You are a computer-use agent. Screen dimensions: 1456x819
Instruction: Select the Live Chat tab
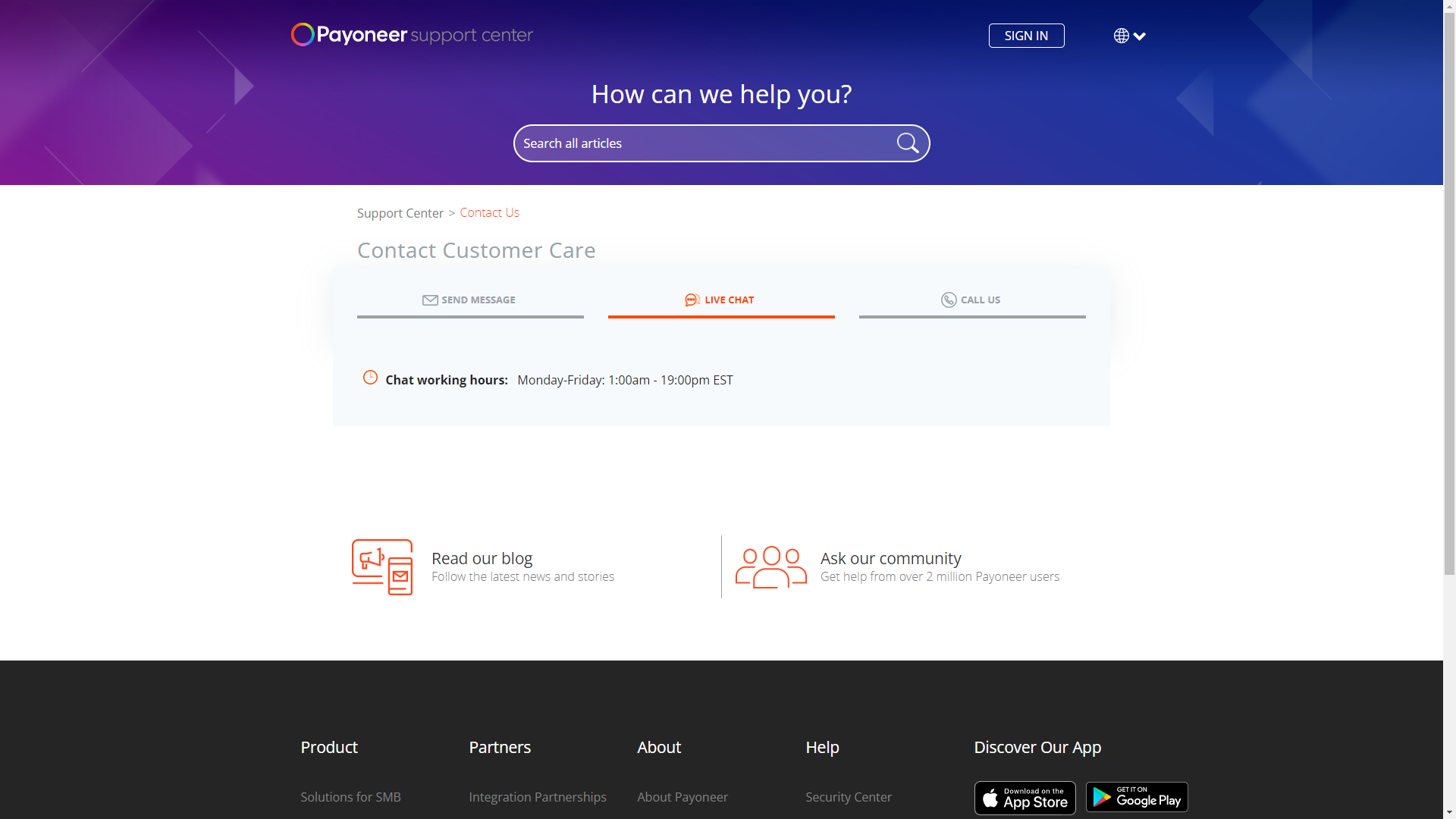[720, 300]
